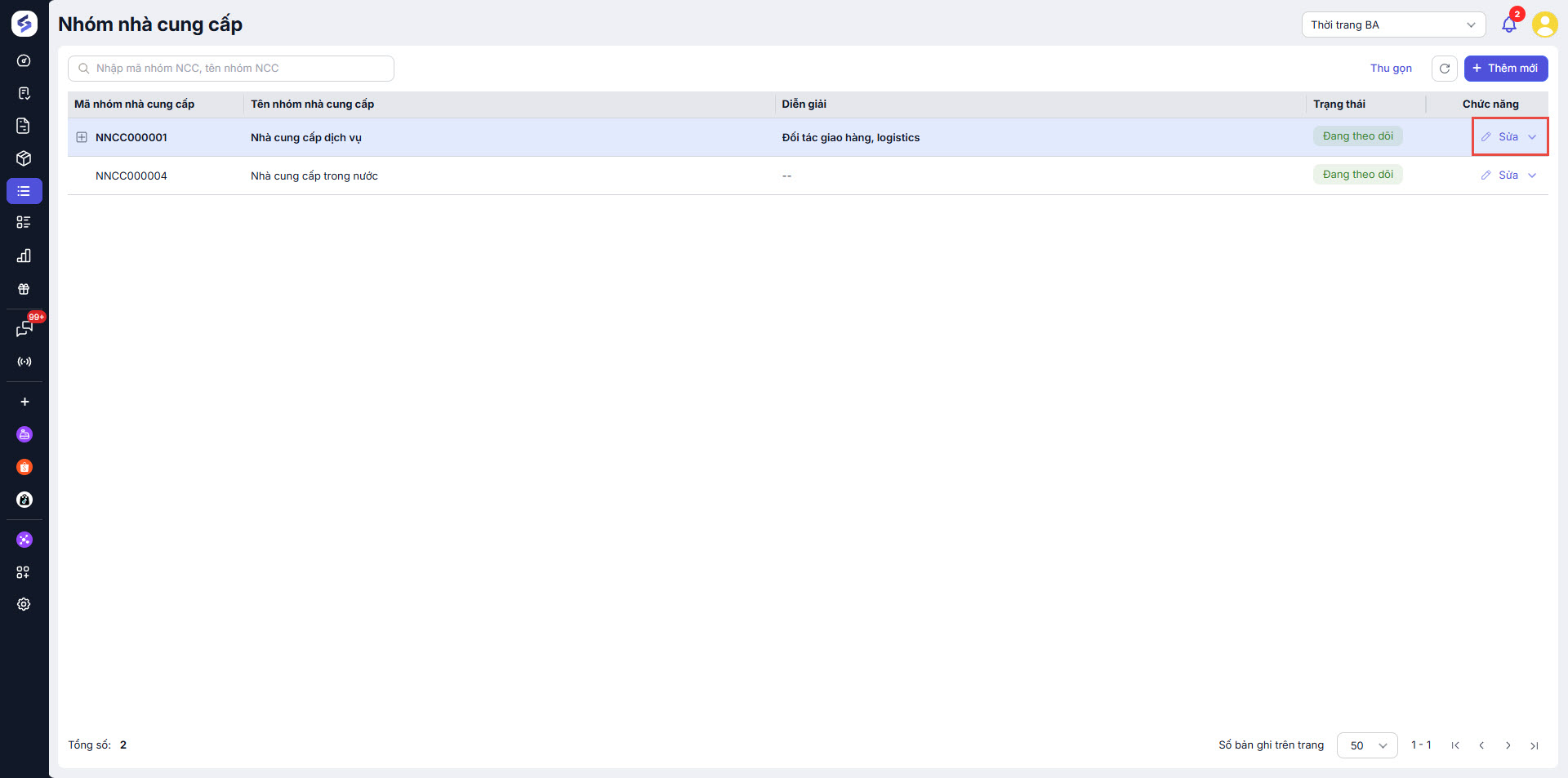Viewport: 1568px width, 778px height.
Task: Click the description Đối tác giao hàng, logistics
Action: pos(851,137)
